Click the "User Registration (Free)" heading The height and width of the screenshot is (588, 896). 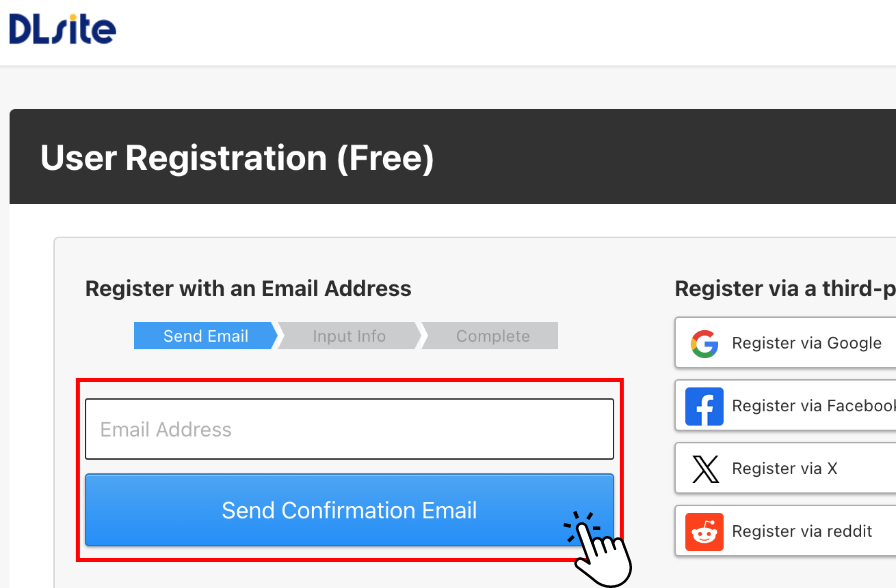pos(237,158)
